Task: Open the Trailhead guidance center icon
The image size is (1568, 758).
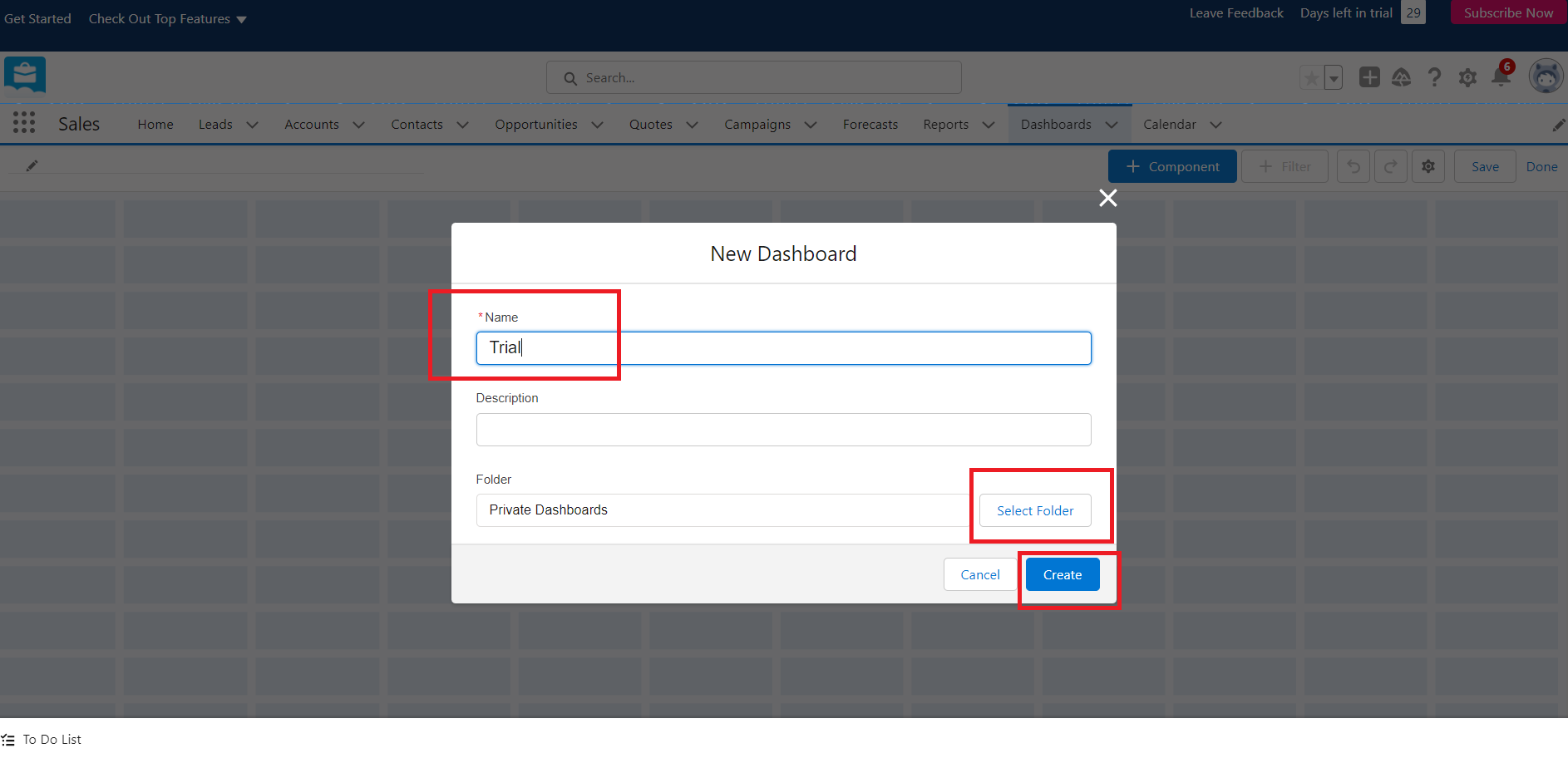Action: pyautogui.click(x=1402, y=77)
